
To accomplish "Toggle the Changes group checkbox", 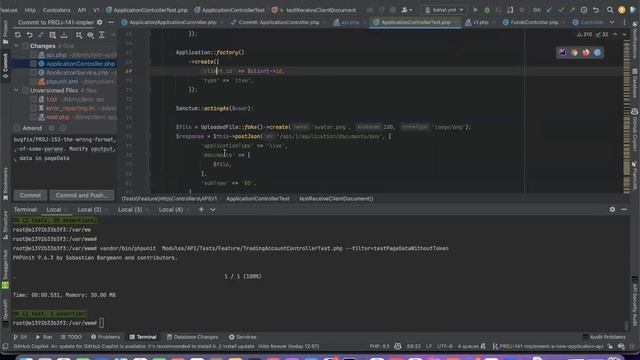I will (x=25, y=46).
